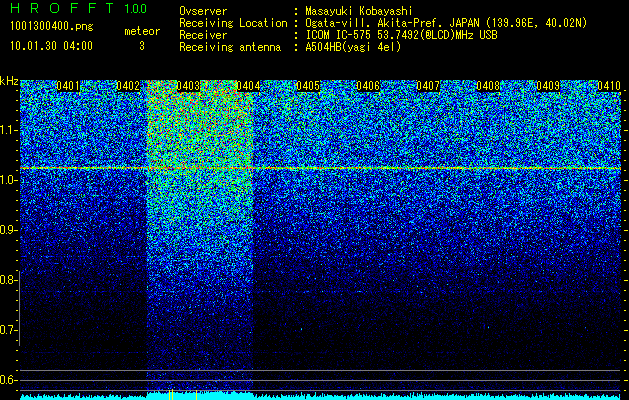Click the 0406 time marker
This screenshot has height=400, width=629.
368,86
